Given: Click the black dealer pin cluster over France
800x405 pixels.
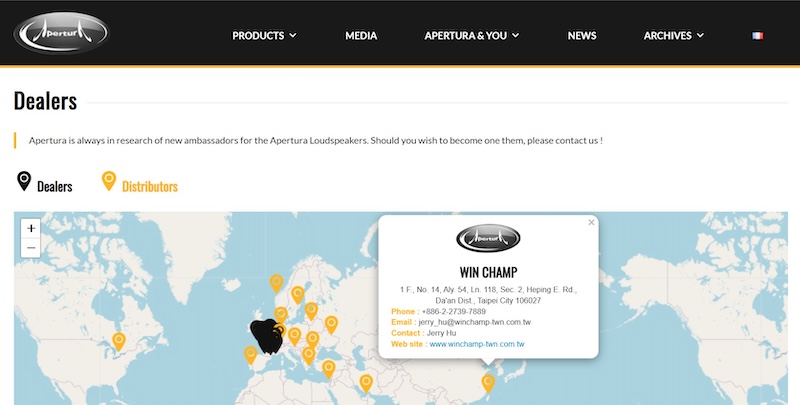Looking at the screenshot, I should point(265,337).
